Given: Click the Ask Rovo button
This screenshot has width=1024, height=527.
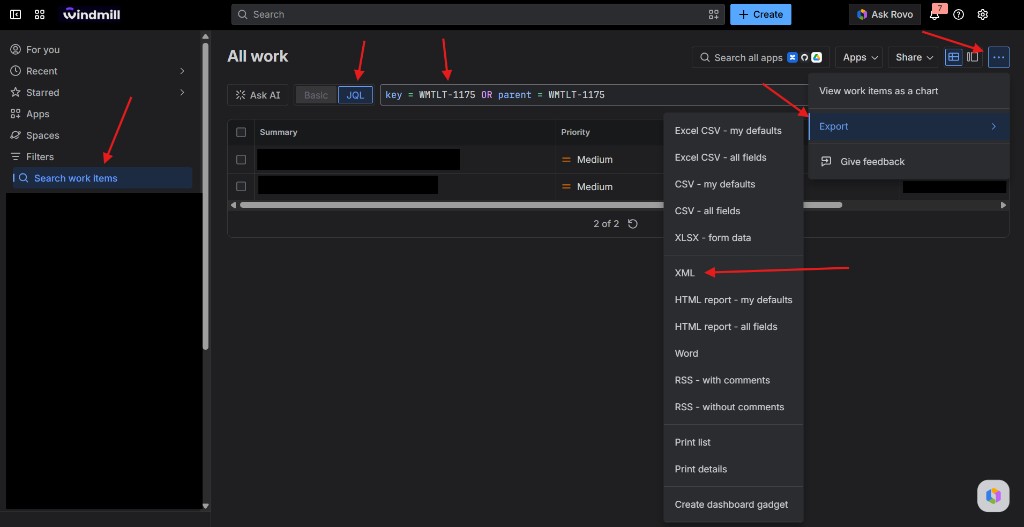Looking at the screenshot, I should 884,14.
